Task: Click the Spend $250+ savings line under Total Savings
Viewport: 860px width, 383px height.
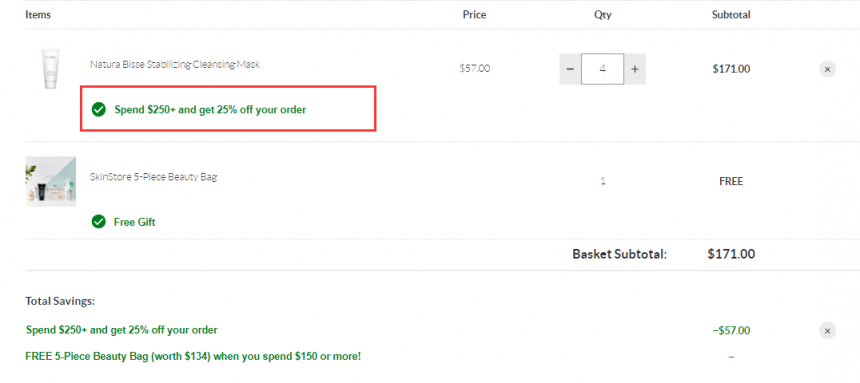Action: point(122,330)
